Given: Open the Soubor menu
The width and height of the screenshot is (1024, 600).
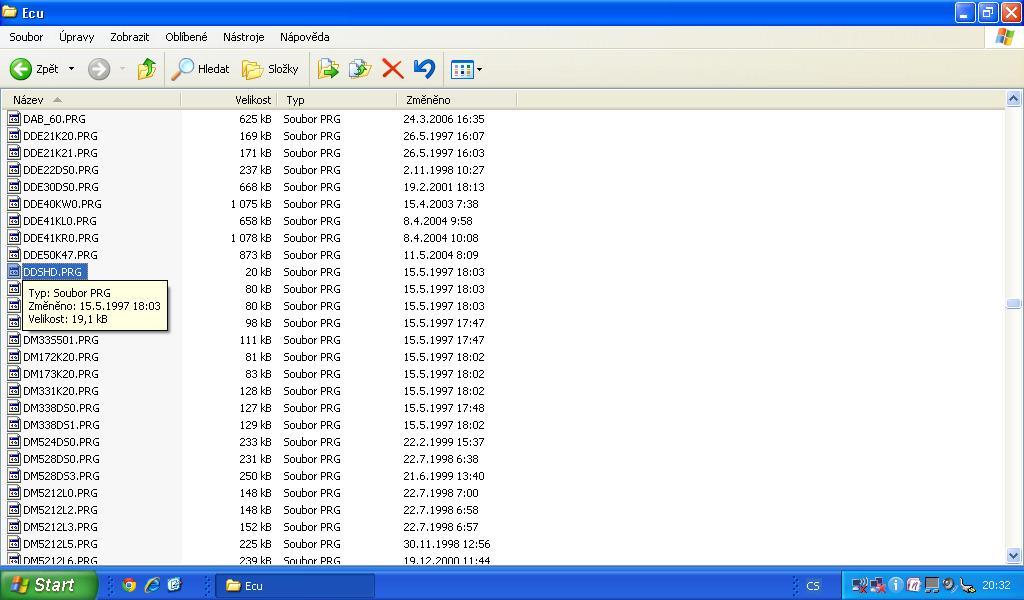Looking at the screenshot, I should pos(26,37).
